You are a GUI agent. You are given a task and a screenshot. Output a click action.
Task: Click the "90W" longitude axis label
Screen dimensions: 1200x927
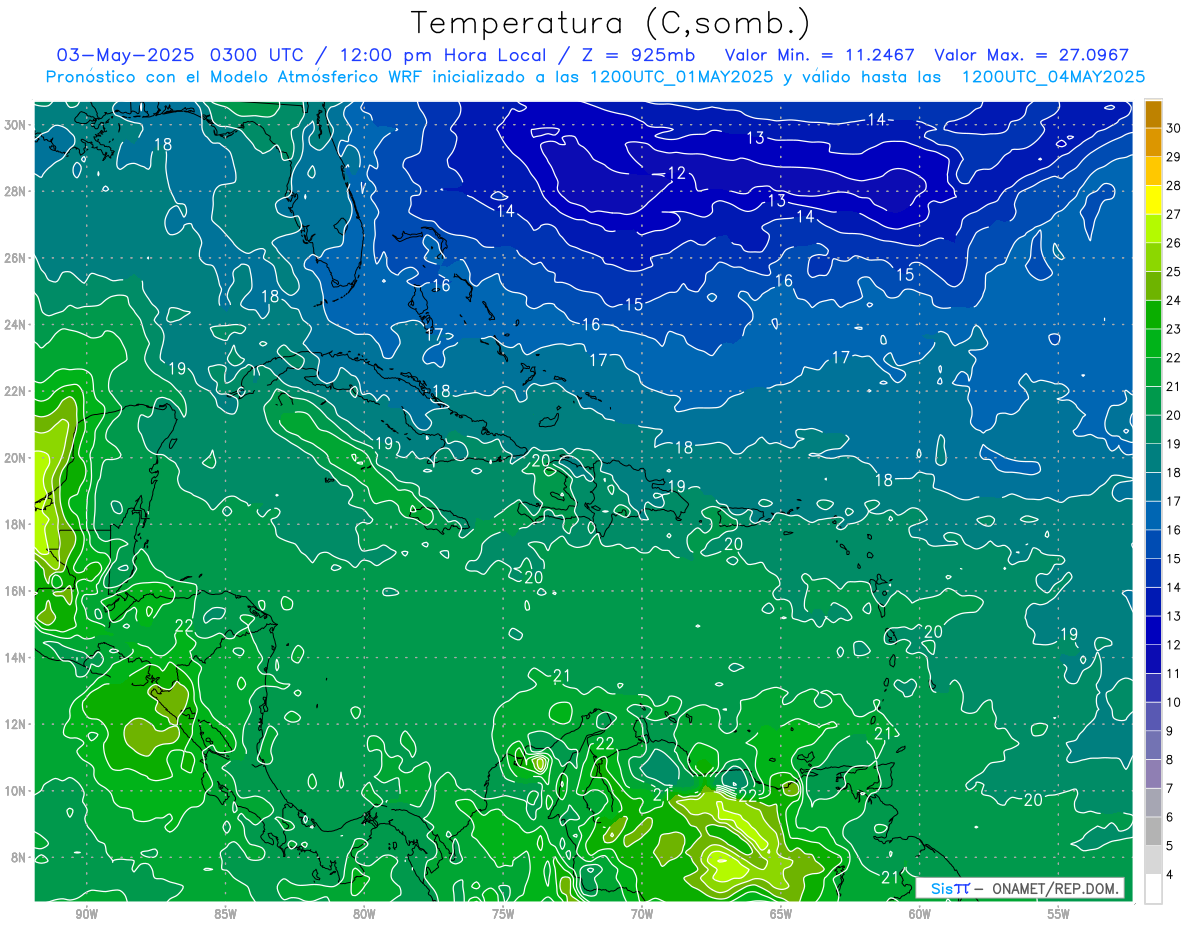(x=86, y=915)
